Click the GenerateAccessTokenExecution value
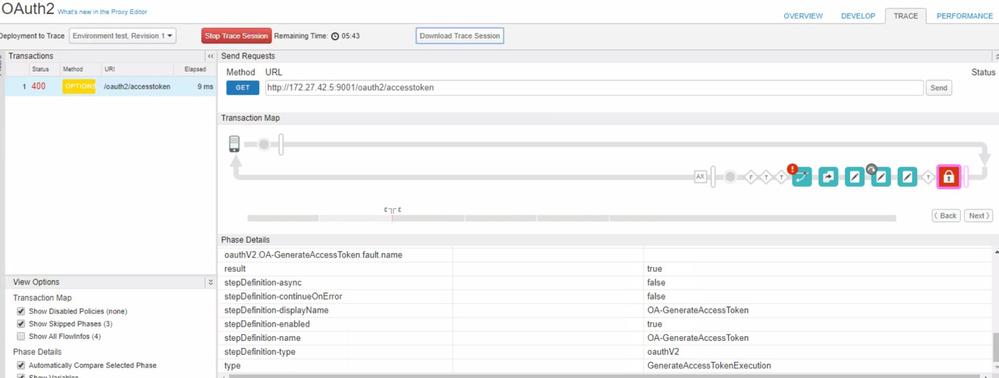The height and width of the screenshot is (378, 999). (x=709, y=366)
